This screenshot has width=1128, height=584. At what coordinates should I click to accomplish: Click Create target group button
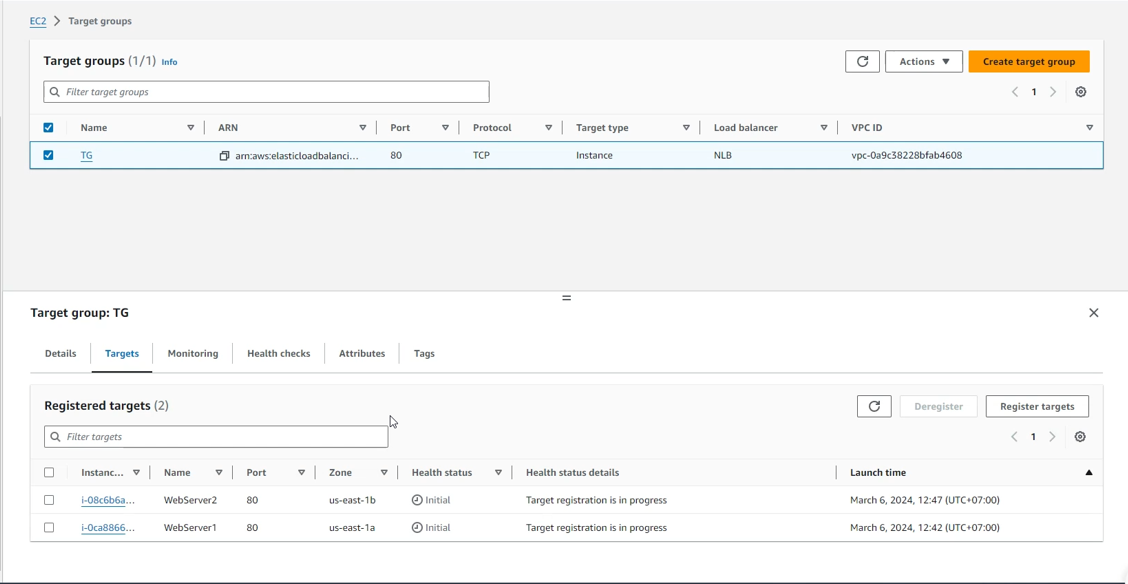(1028, 62)
